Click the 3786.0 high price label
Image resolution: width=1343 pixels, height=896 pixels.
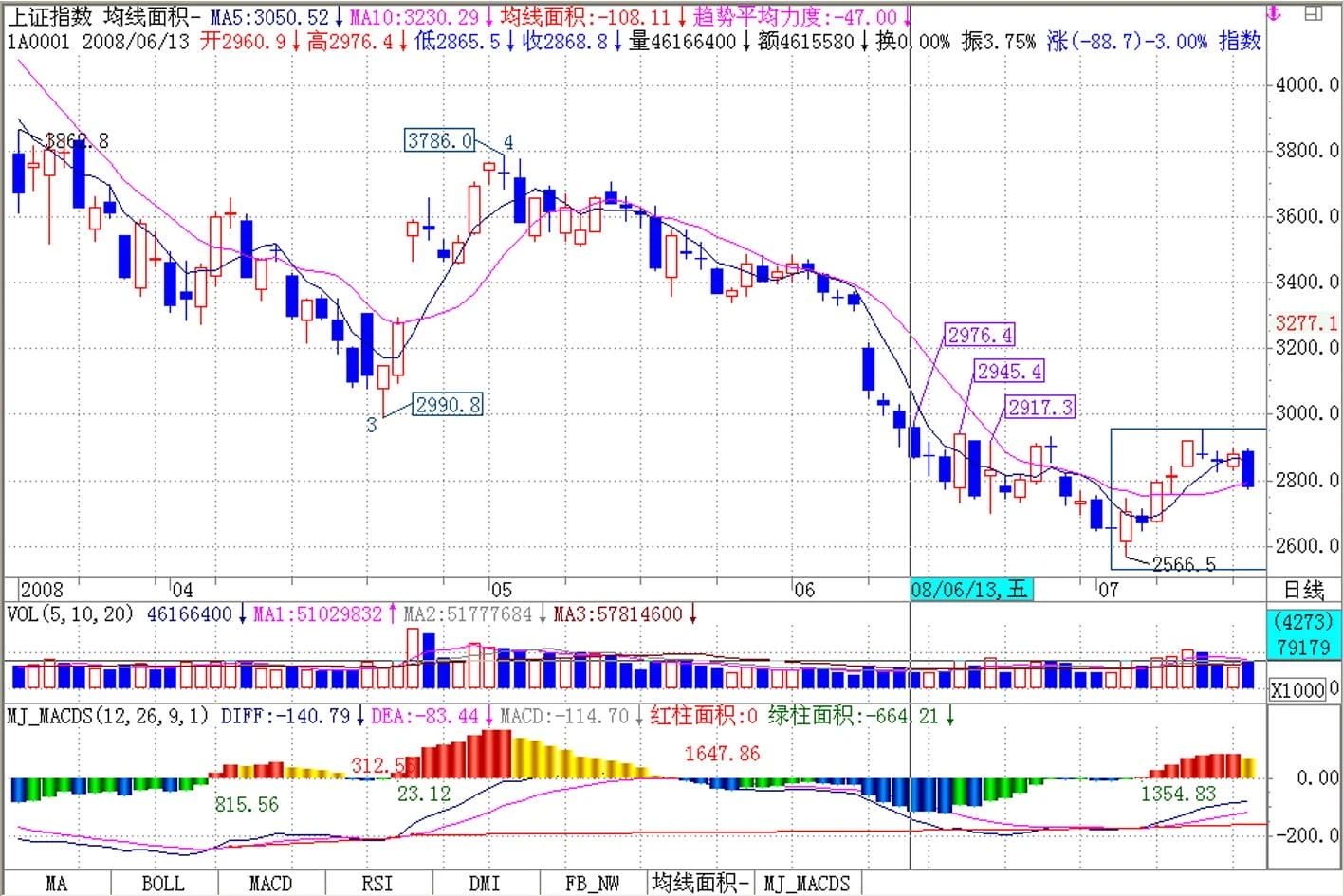click(439, 140)
